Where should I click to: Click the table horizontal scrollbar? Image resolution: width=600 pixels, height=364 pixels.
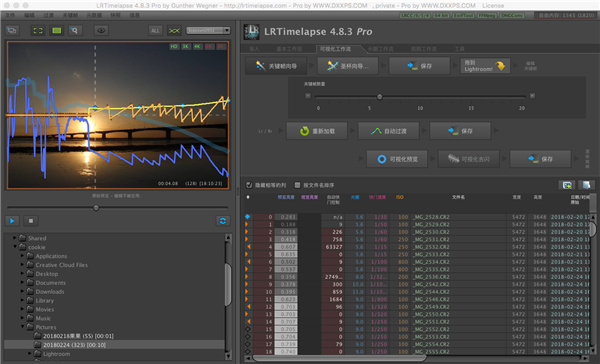click(339, 359)
